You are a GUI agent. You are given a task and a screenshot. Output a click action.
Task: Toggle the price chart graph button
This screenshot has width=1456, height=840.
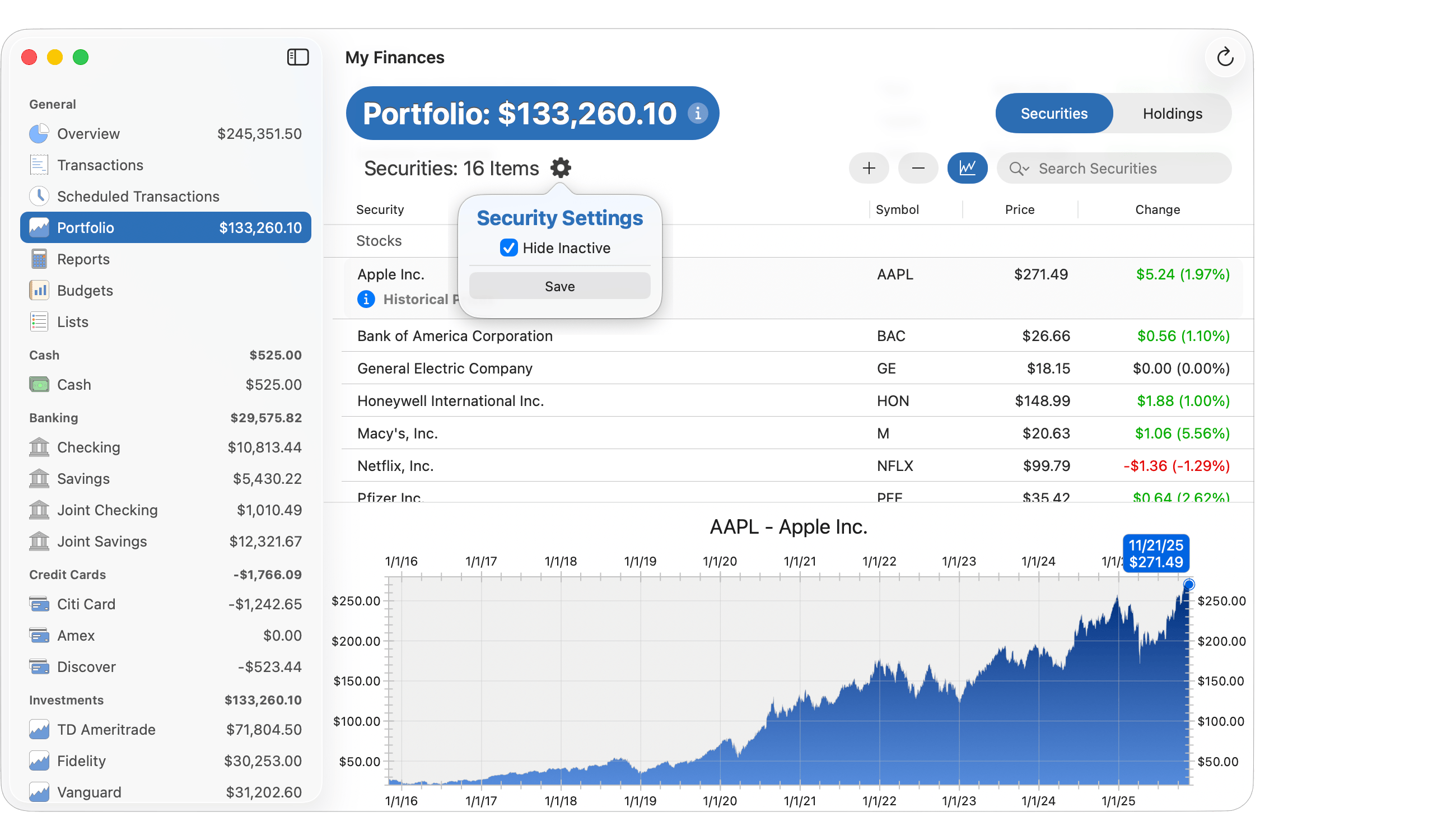967,168
